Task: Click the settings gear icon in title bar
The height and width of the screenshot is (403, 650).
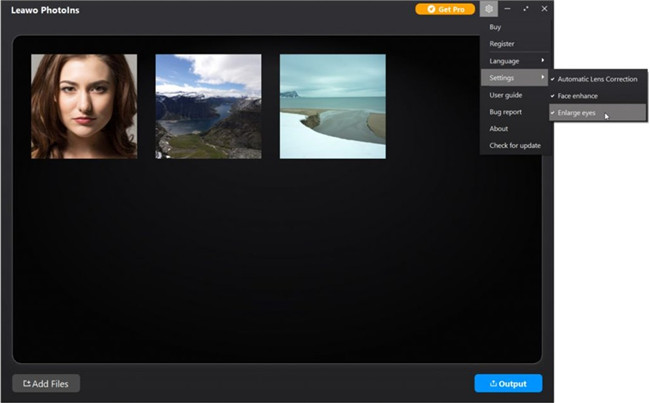Action: click(488, 9)
